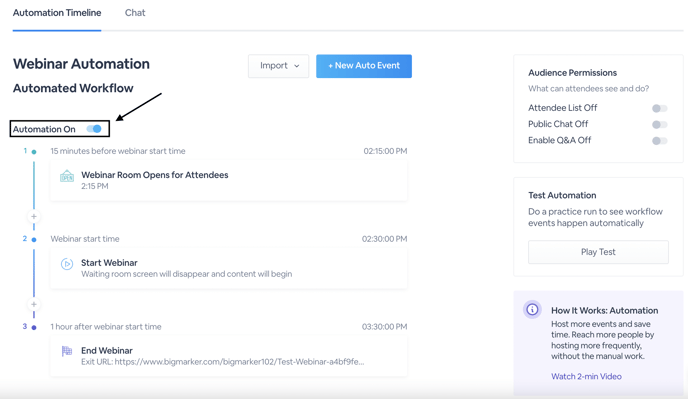Click the End Webinar Exit URL text

[222, 362]
